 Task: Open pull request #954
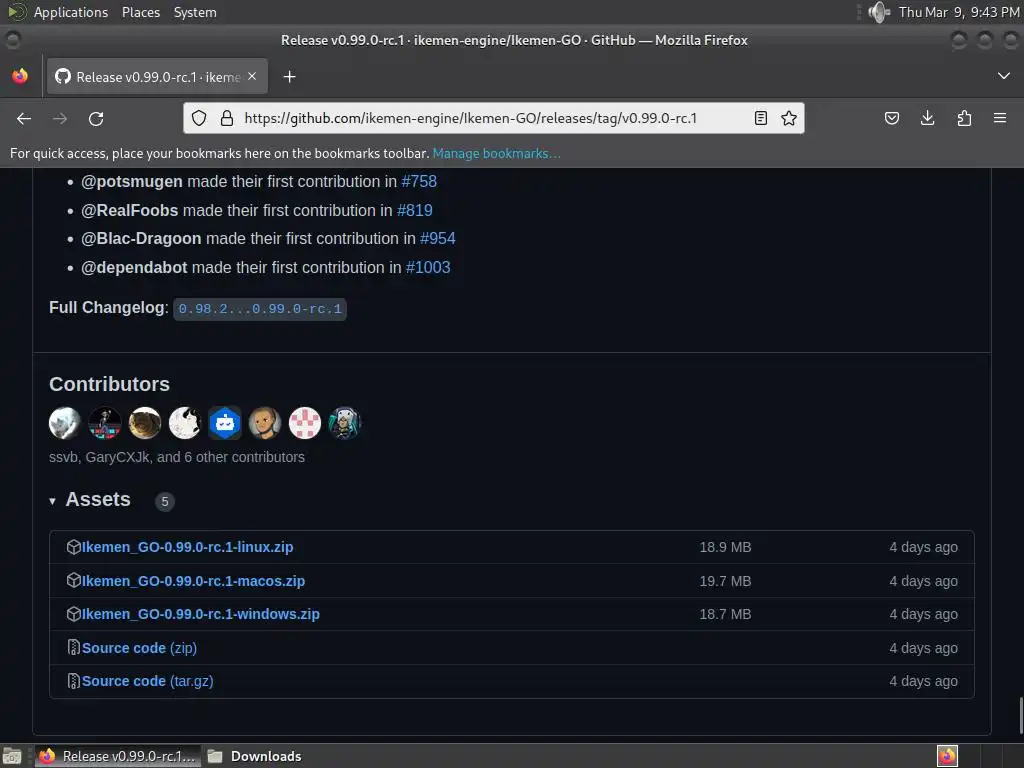click(438, 238)
